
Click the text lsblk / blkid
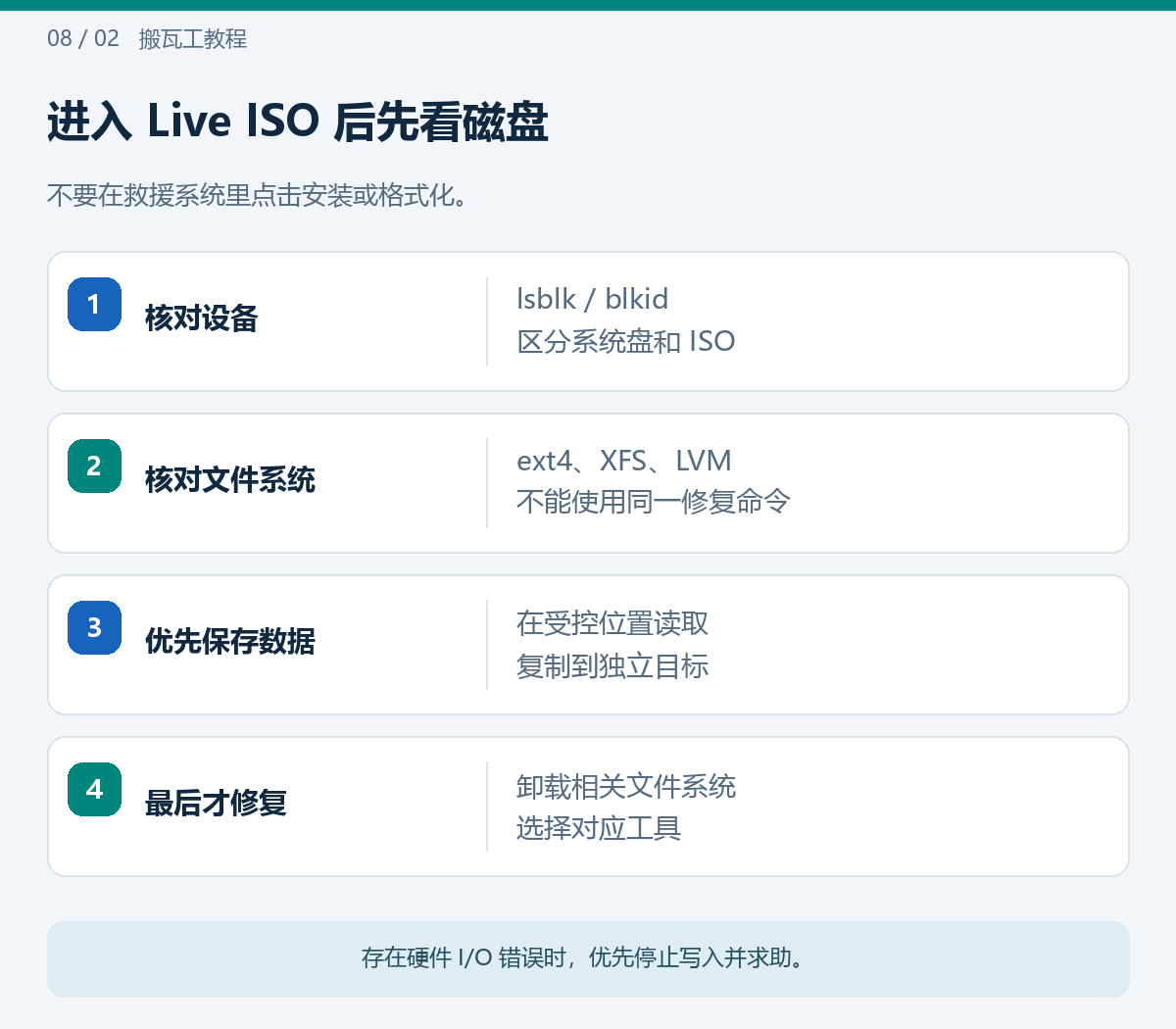[593, 299]
